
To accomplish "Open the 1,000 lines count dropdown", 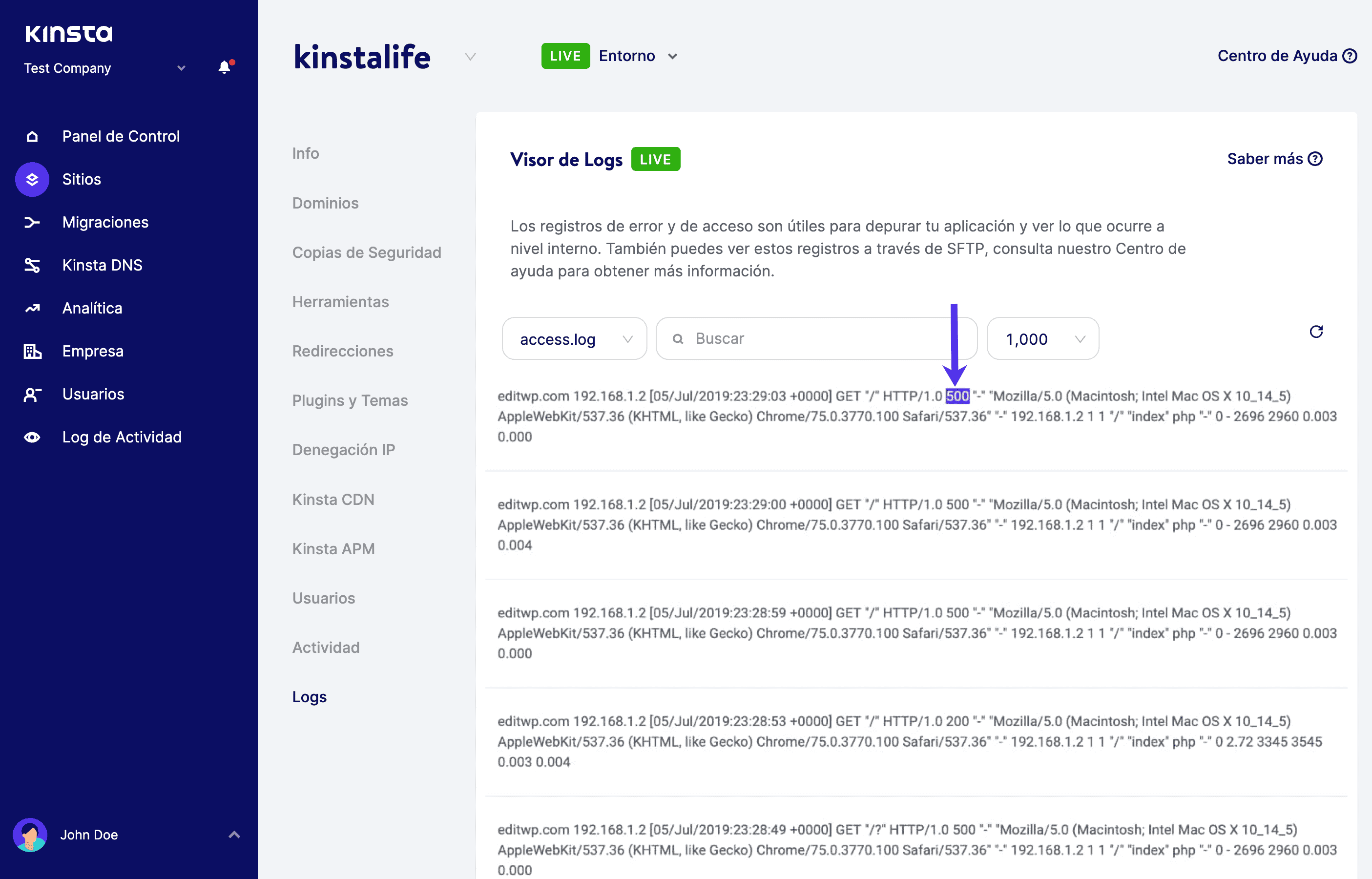I will 1042,339.
